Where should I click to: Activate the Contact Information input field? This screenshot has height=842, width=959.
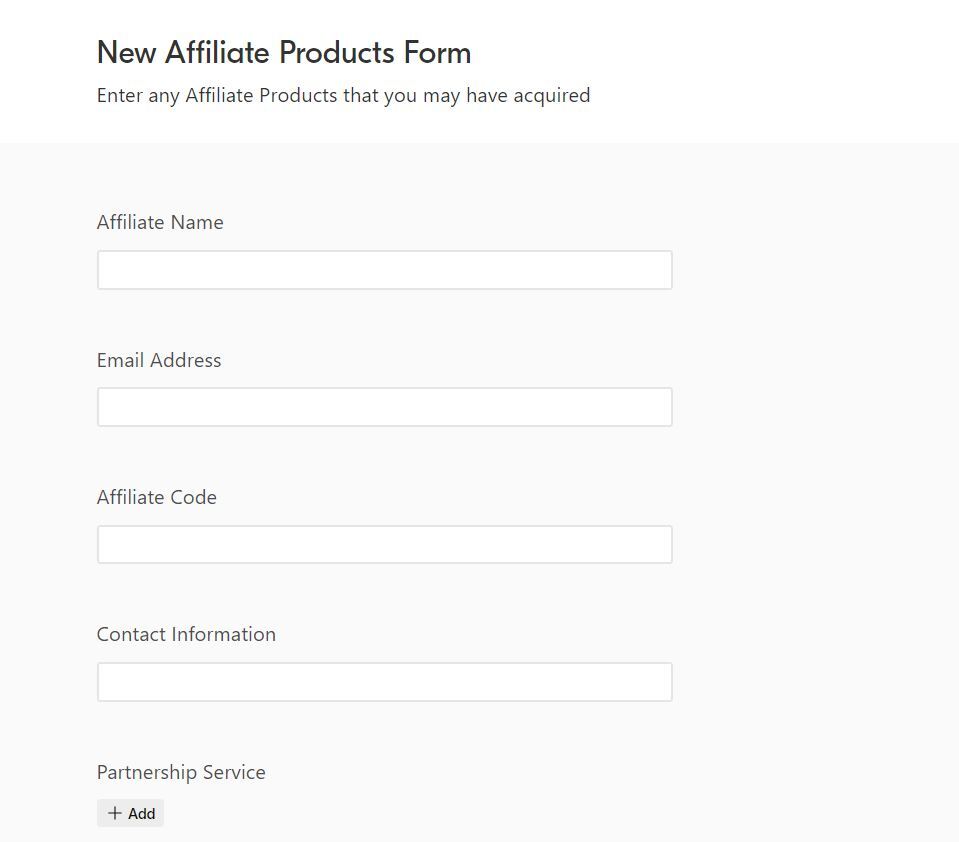click(x=384, y=682)
